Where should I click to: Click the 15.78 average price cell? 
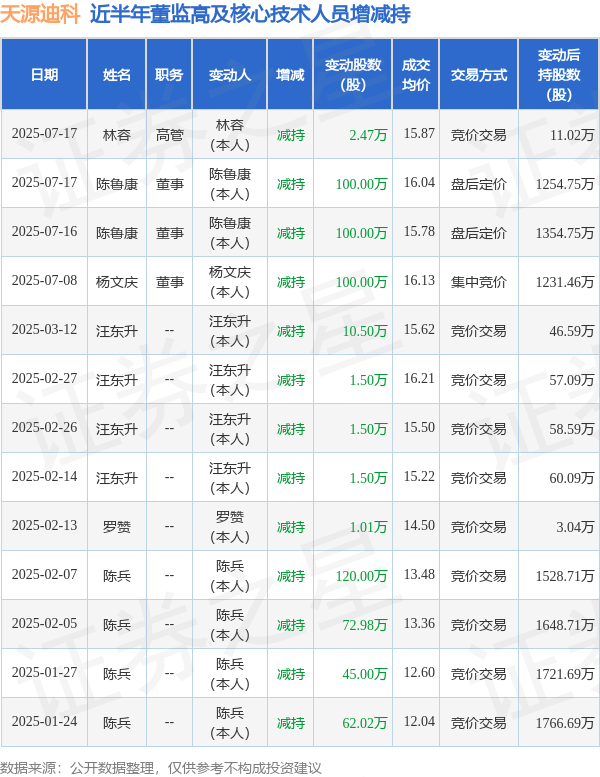tap(419, 231)
